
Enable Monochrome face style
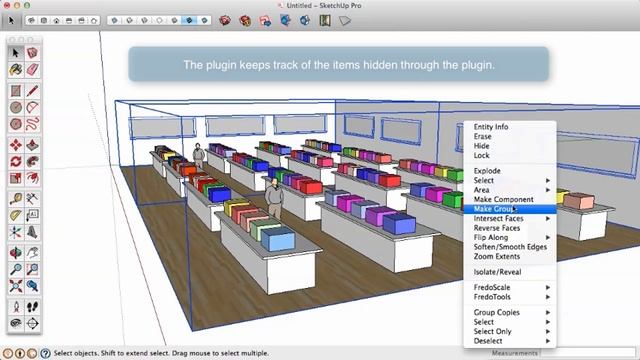[x=204, y=20]
